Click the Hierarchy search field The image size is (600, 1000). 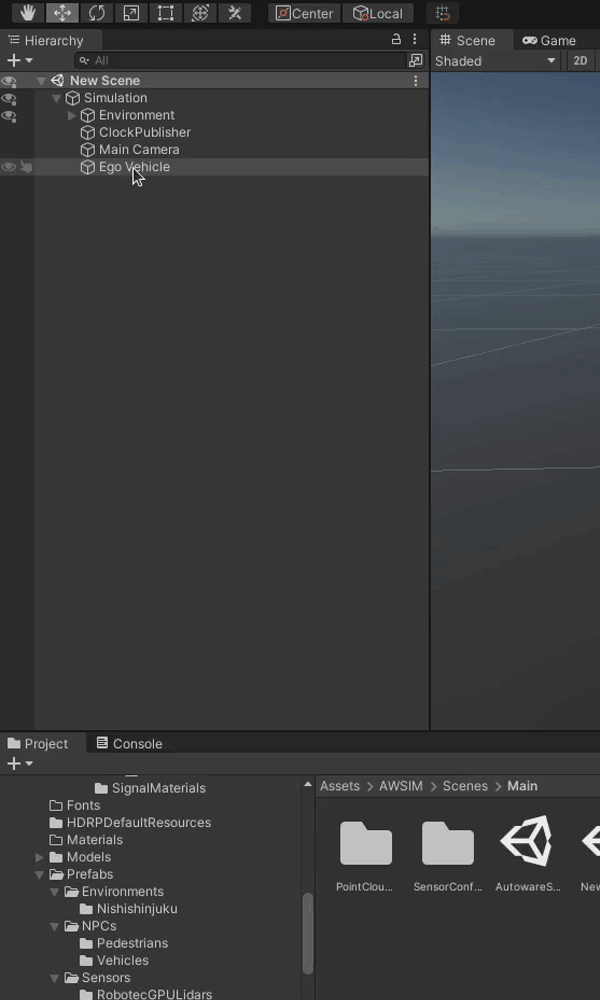[240, 61]
